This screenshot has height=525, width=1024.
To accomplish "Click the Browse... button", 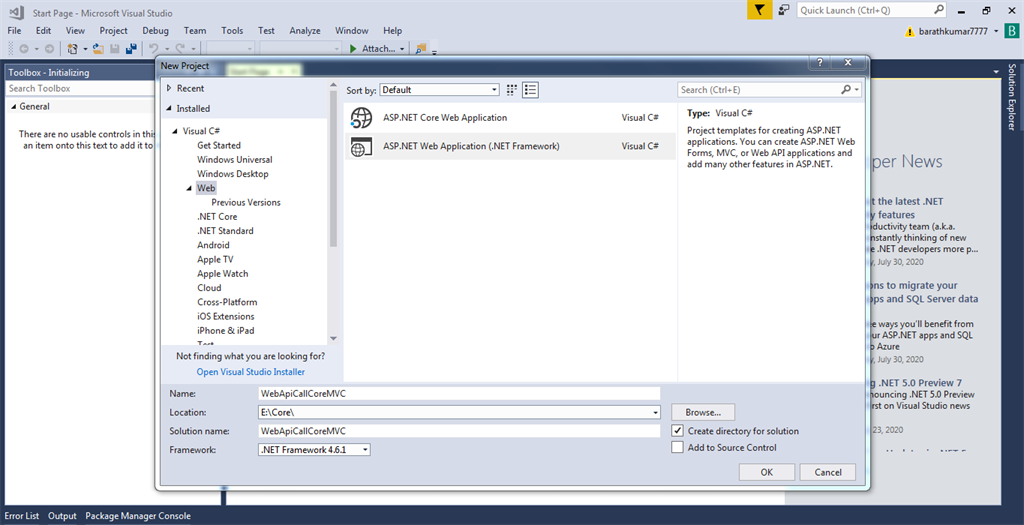I will coord(703,413).
